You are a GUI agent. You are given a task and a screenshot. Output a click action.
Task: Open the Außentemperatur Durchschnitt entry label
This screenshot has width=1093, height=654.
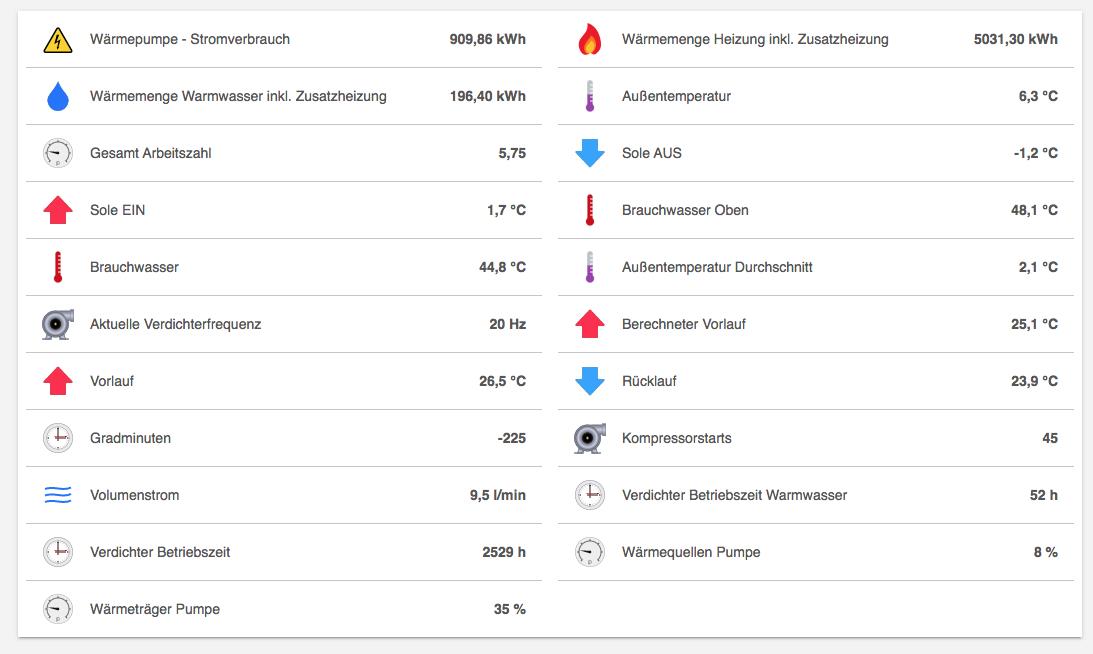(x=717, y=267)
